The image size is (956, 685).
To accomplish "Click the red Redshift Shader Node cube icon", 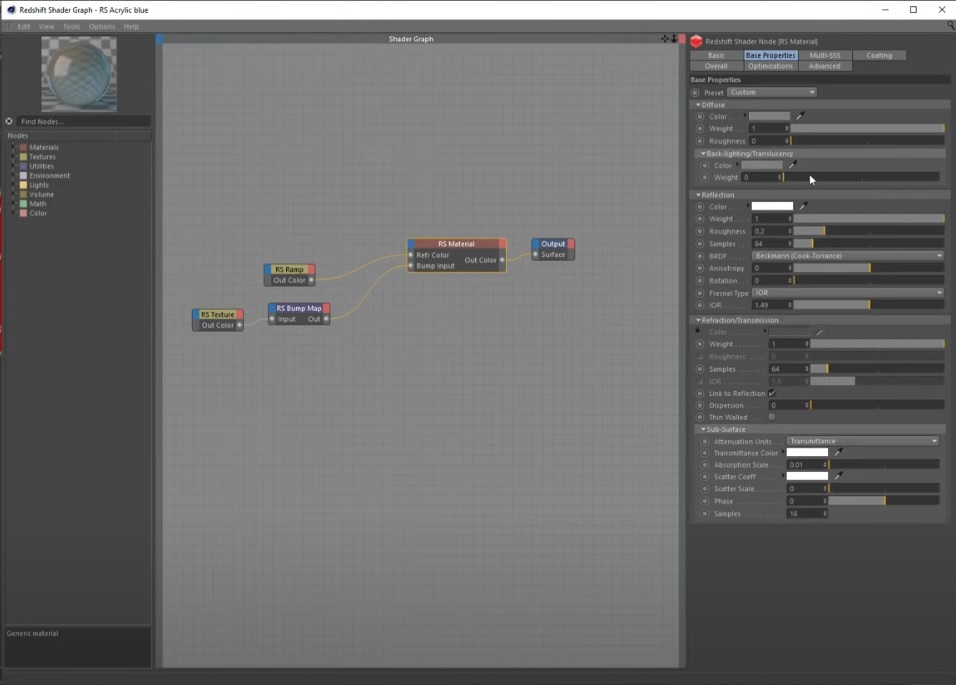I will click(696, 41).
